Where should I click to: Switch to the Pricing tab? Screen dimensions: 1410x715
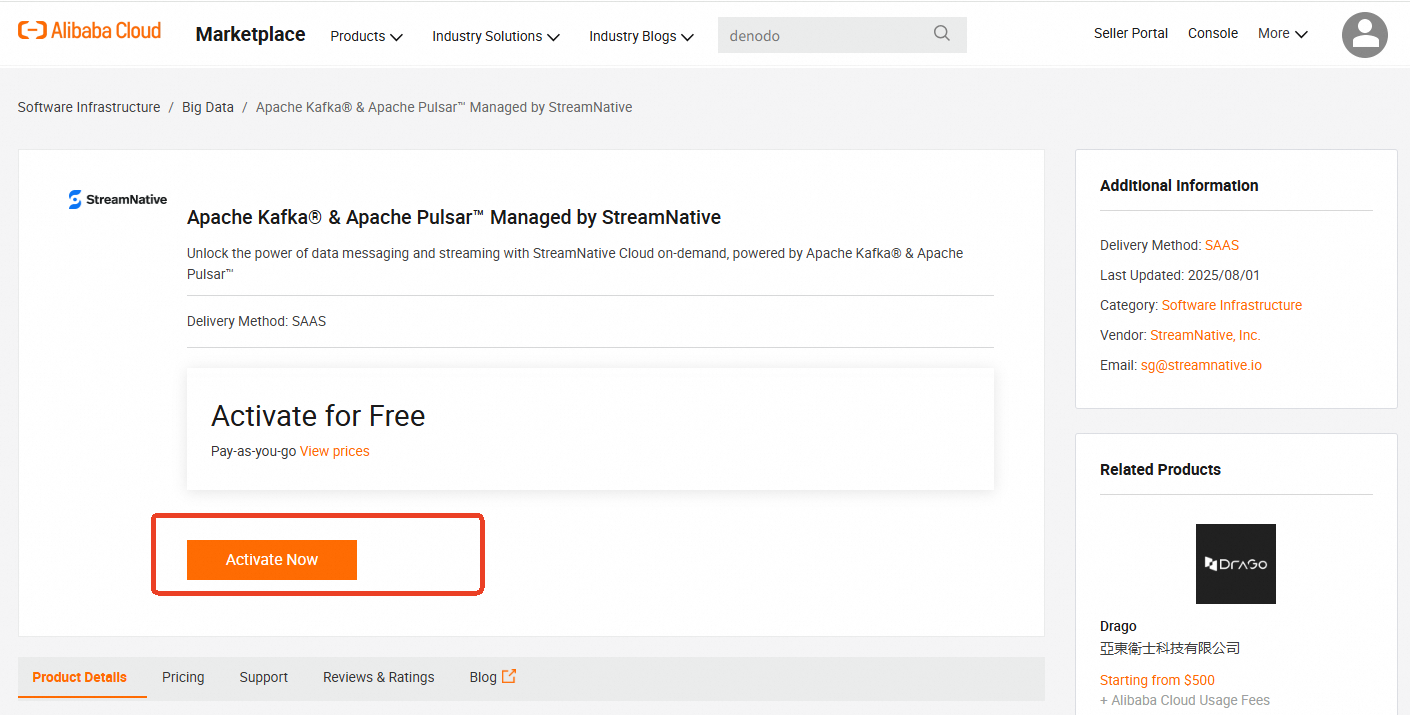(x=183, y=677)
